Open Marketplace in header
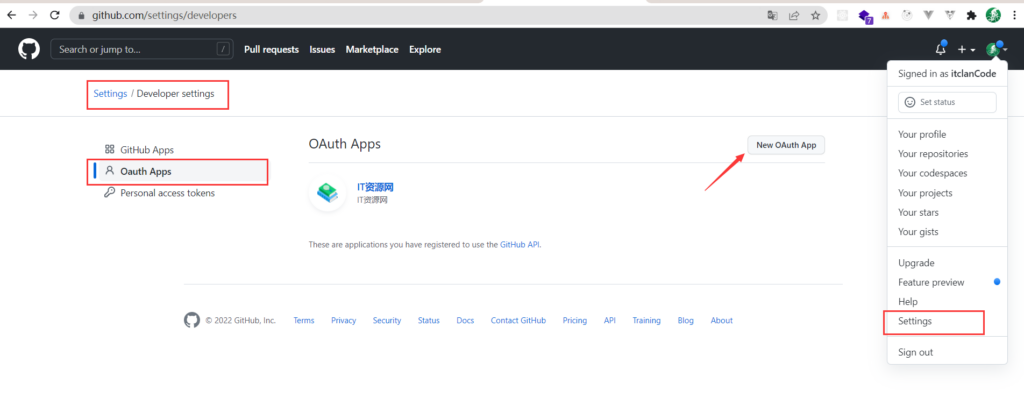The width and height of the screenshot is (1024, 398). pos(372,50)
